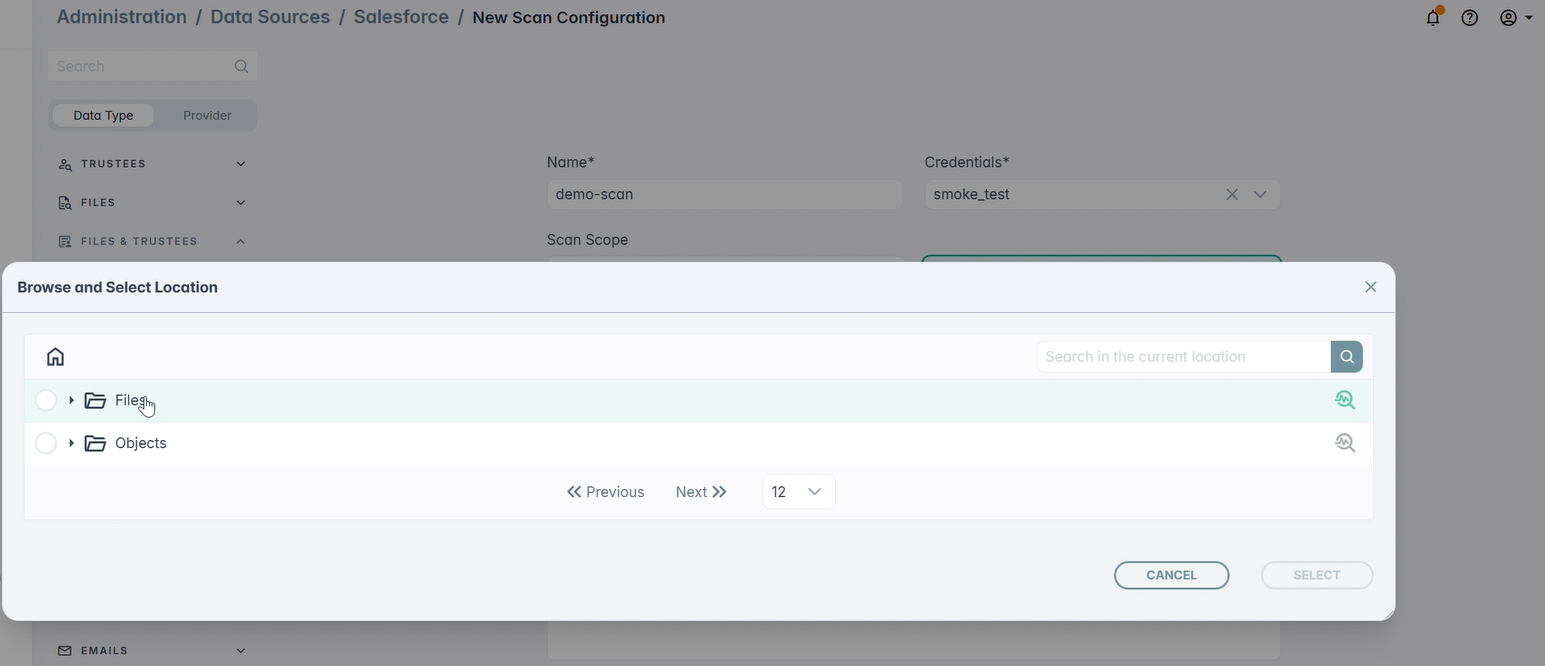Open the user account menu
Image resolution: width=1545 pixels, height=666 pixels.
[1516, 17]
